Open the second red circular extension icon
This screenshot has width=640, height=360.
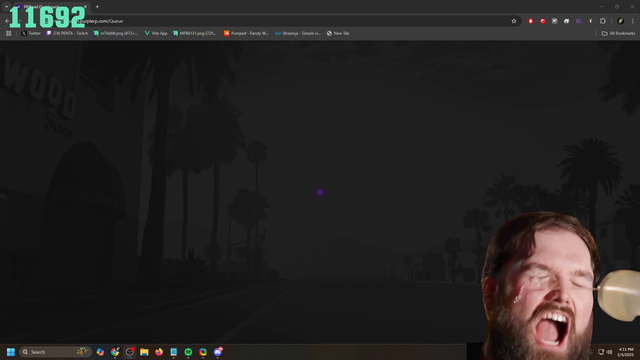point(542,21)
